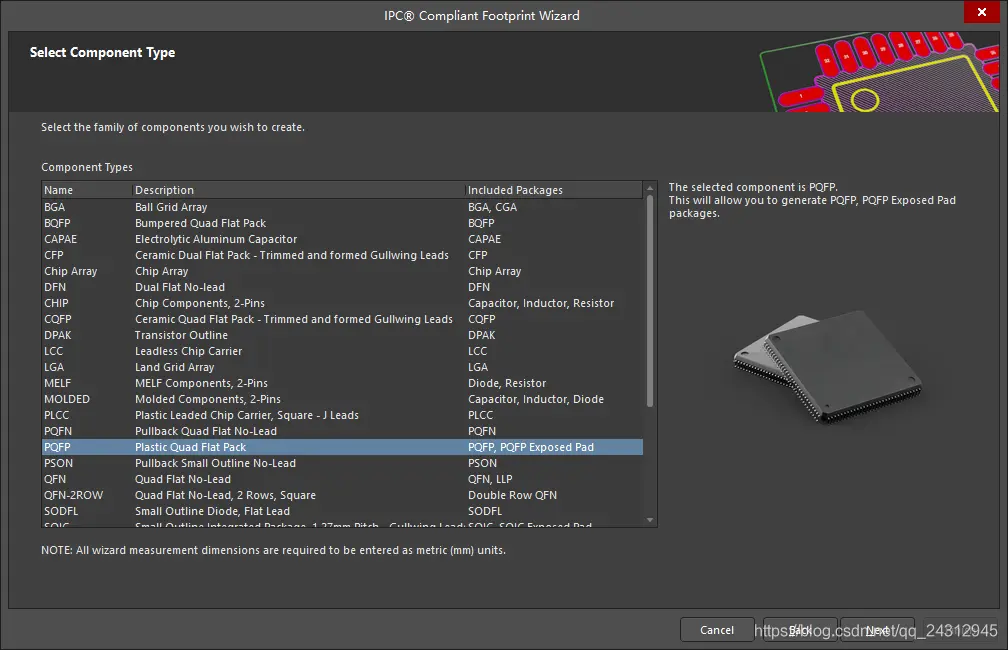Select the CHIP Chip Components row
Image resolution: width=1008 pixels, height=650 pixels.
[x=342, y=303]
